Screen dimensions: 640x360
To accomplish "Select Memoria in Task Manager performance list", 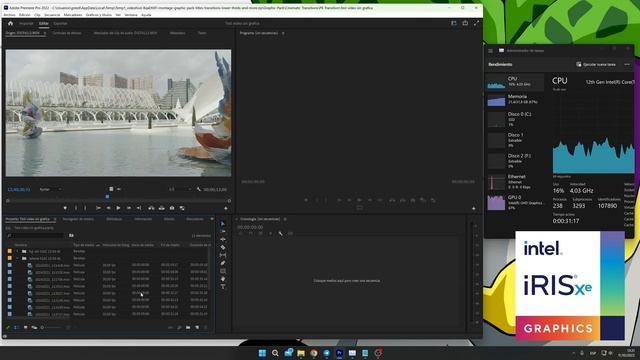I will (x=515, y=99).
